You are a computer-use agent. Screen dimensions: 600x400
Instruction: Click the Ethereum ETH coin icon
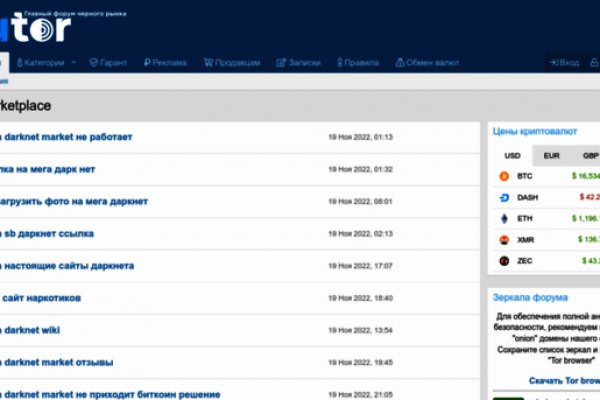click(504, 218)
